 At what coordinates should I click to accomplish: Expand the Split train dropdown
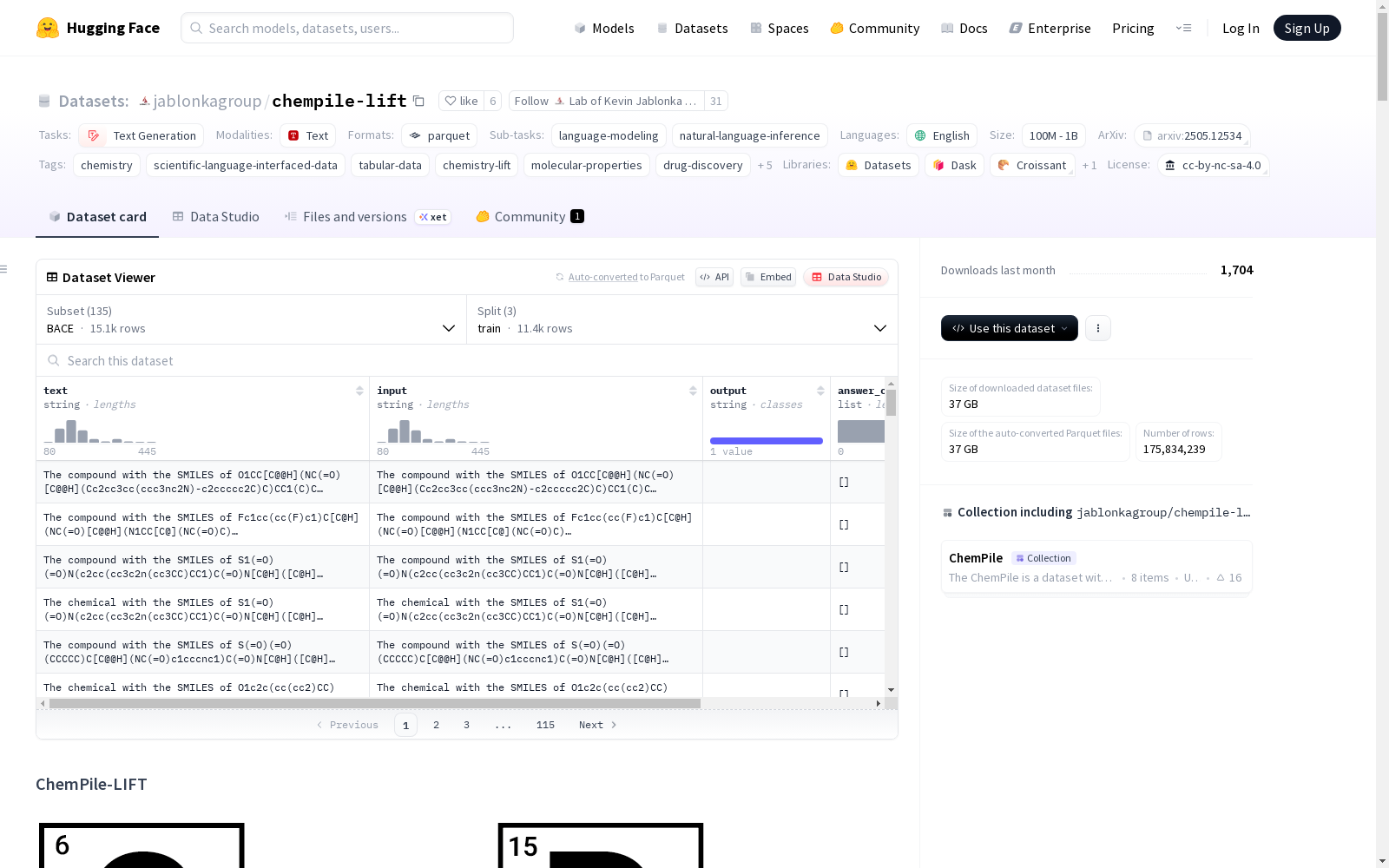(682, 319)
